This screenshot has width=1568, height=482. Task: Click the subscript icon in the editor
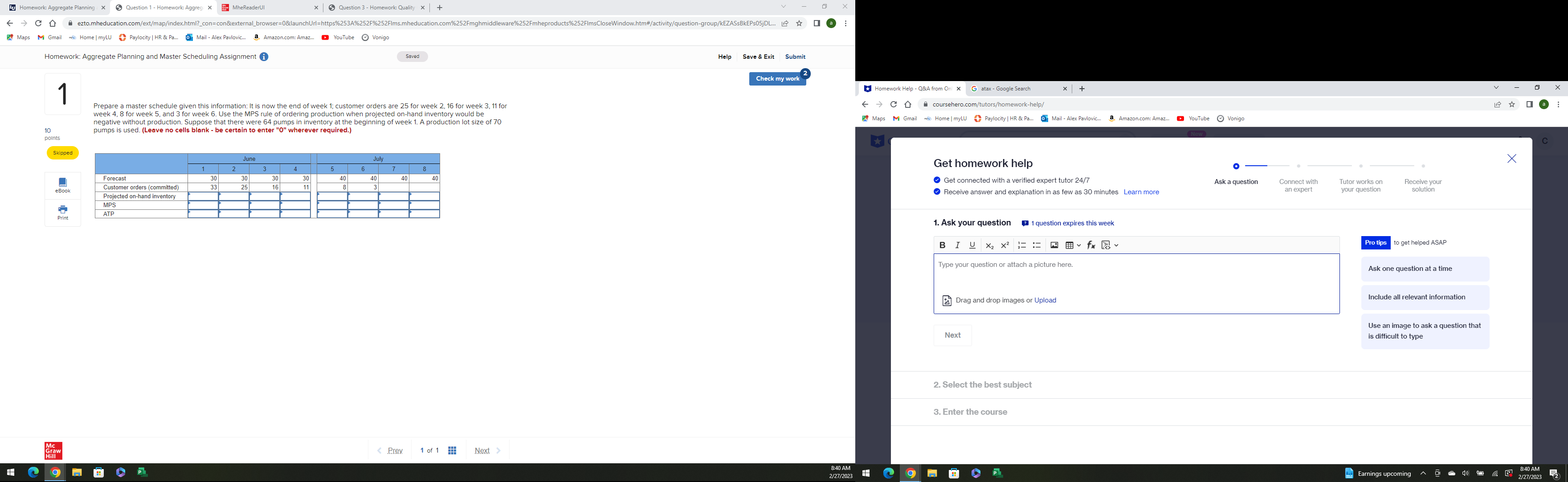pyautogui.click(x=989, y=245)
